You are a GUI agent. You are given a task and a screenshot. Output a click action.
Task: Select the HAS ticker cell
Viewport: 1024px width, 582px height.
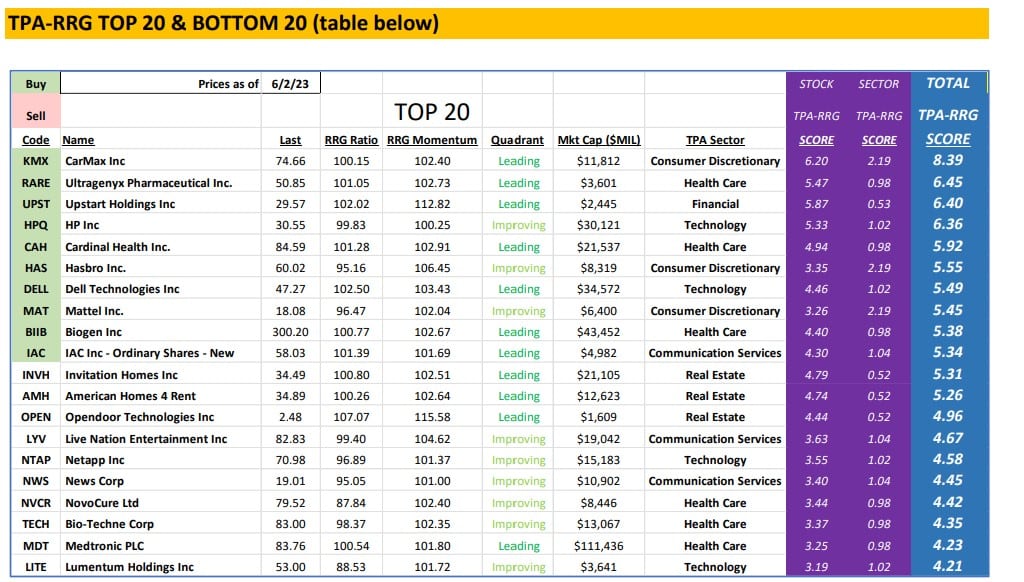click(x=35, y=268)
